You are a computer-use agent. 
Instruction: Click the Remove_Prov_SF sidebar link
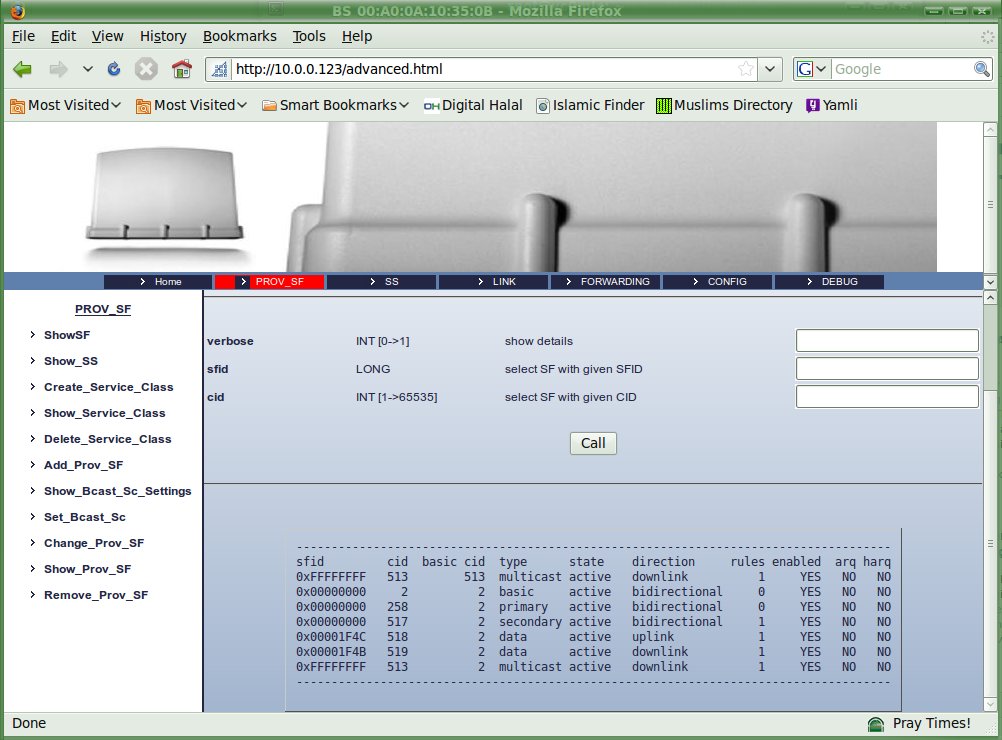(96, 595)
